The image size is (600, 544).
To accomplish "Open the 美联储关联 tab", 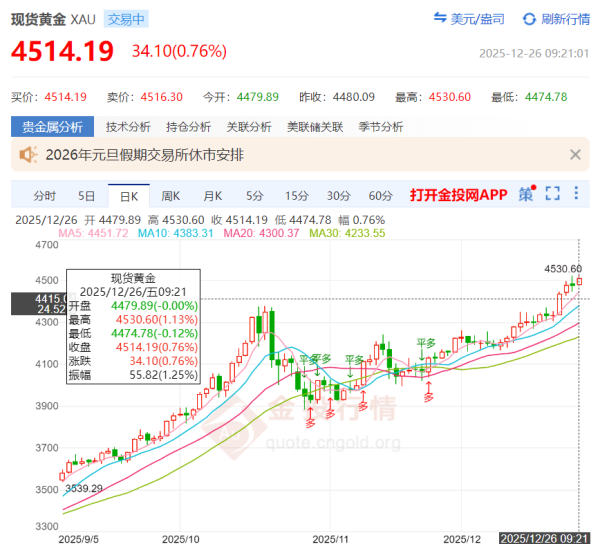I will click(x=315, y=127).
